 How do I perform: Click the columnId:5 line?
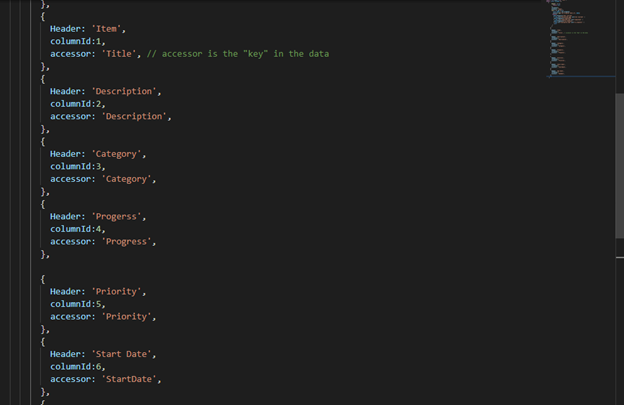78,304
